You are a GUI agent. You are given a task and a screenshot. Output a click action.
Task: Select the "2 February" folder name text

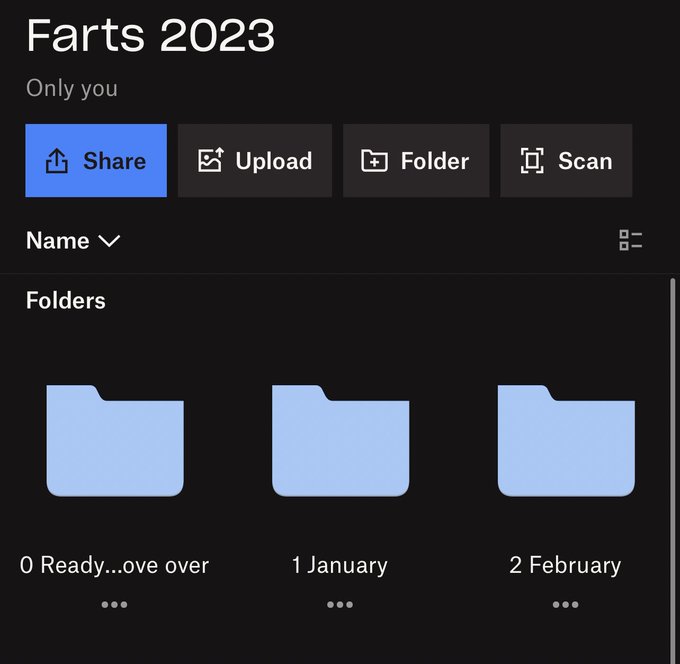[566, 566]
